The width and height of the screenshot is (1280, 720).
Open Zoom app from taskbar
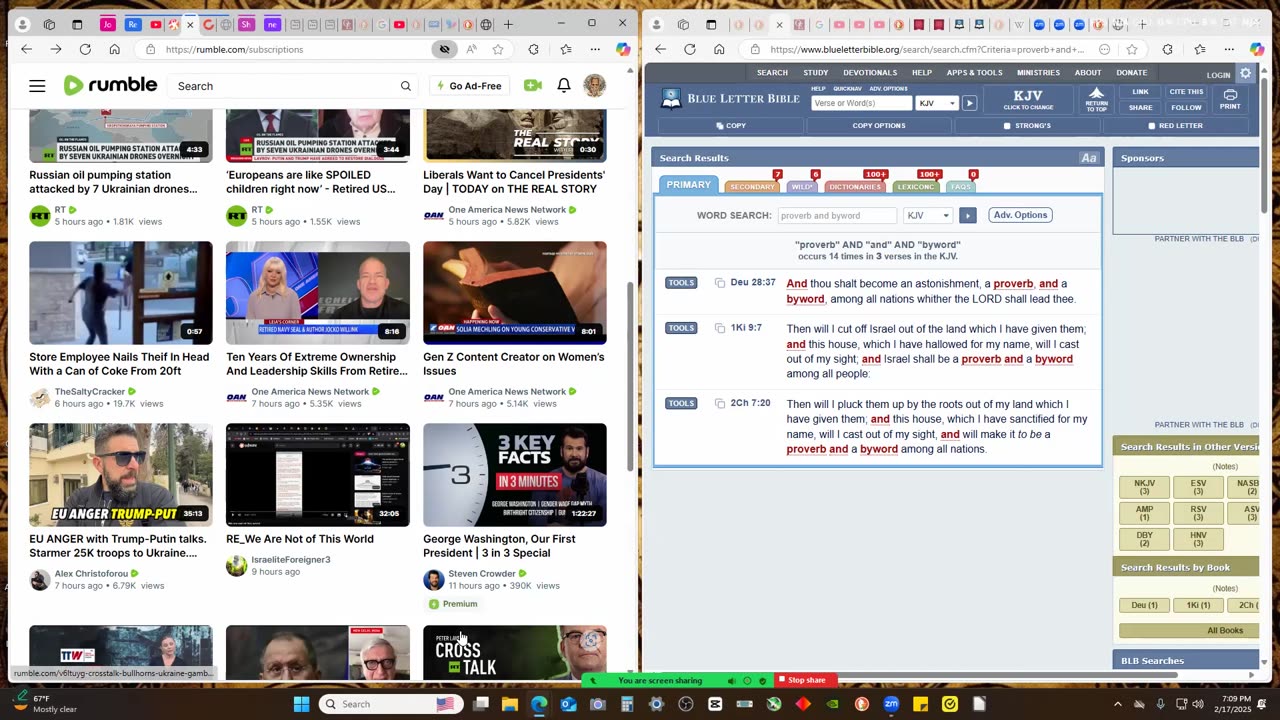pyautogui.click(x=891, y=704)
